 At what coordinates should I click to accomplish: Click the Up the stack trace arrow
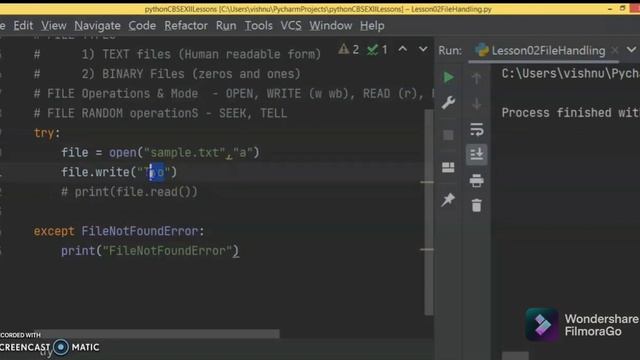pos(476,78)
